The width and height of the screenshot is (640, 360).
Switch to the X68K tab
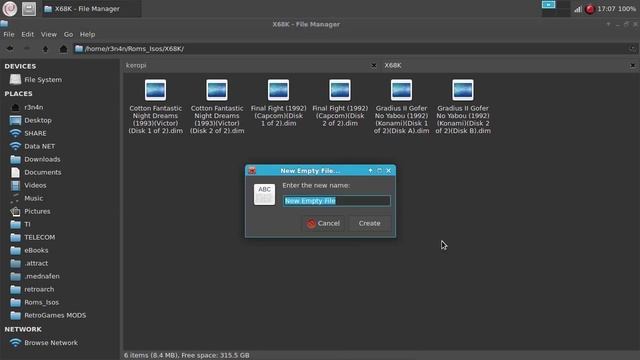coord(506,65)
